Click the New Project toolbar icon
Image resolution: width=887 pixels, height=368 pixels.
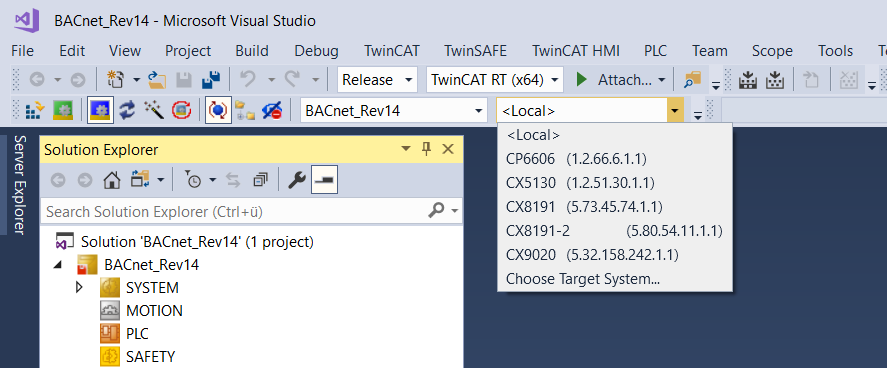pyautogui.click(x=114, y=80)
